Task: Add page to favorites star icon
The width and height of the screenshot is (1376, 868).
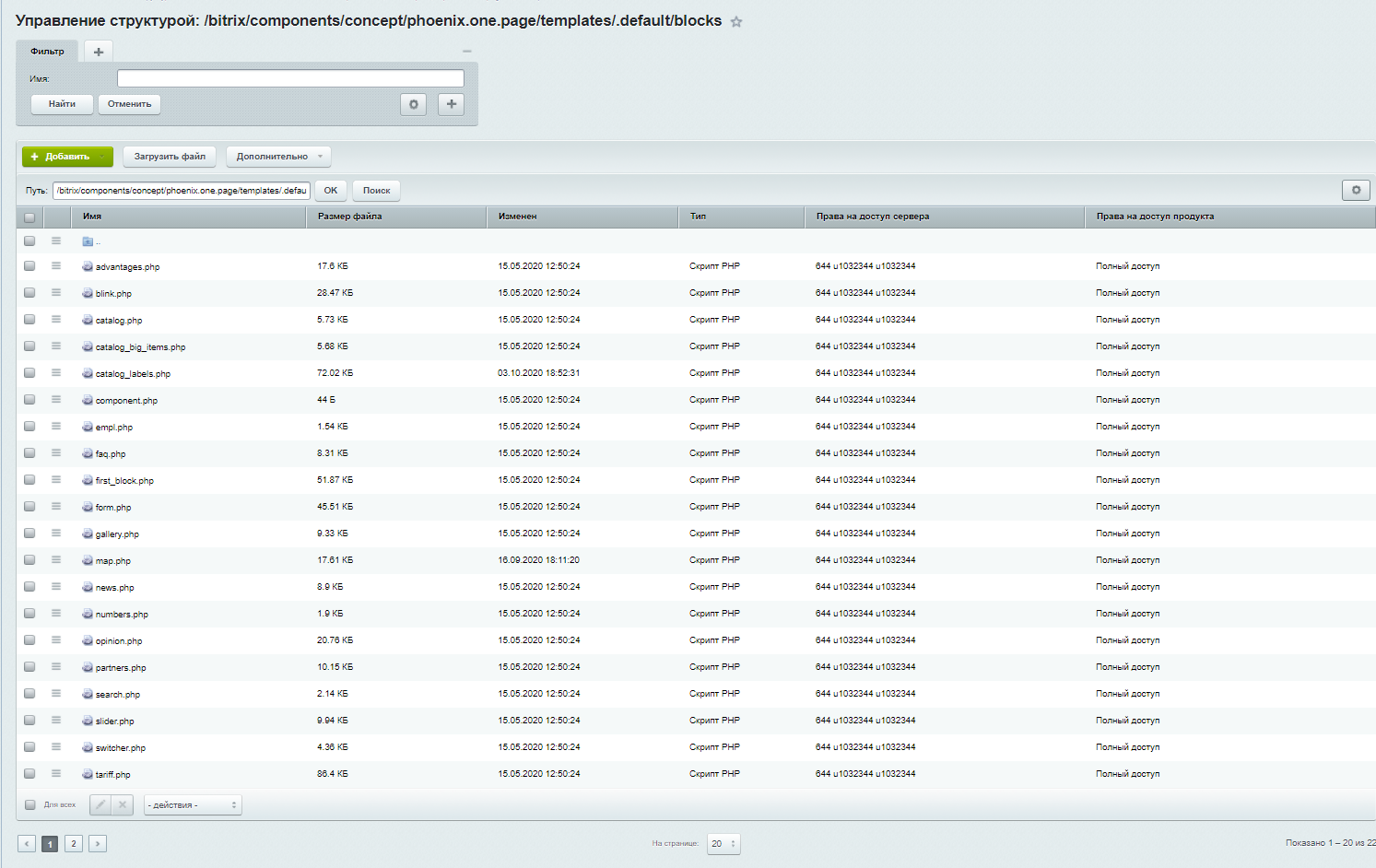Action: [x=736, y=22]
